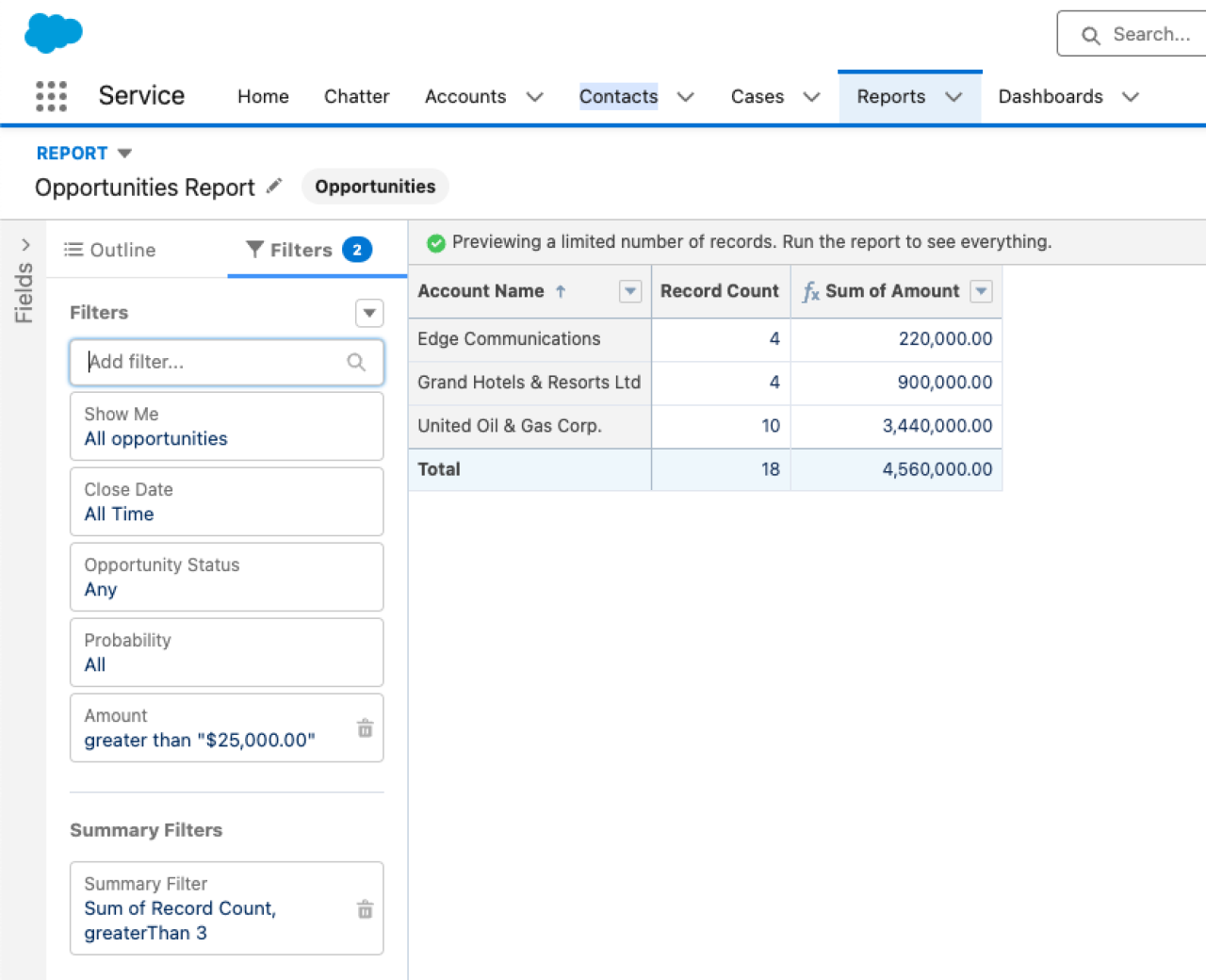The height and width of the screenshot is (980, 1206).
Task: Click the record count 10 cell
Action: (721, 426)
